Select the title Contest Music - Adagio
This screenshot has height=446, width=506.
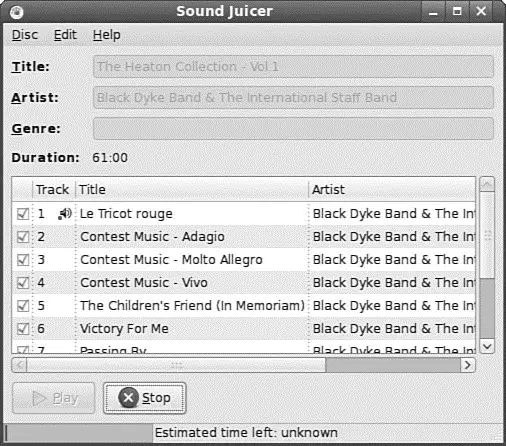pyautogui.click(x=152, y=237)
